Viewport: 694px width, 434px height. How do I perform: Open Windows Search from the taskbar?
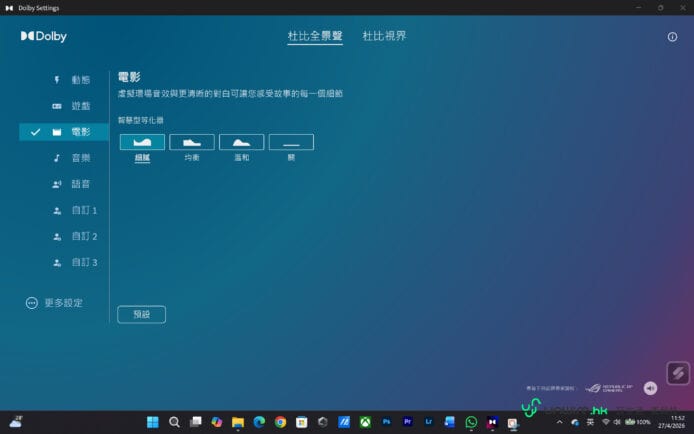(x=174, y=422)
